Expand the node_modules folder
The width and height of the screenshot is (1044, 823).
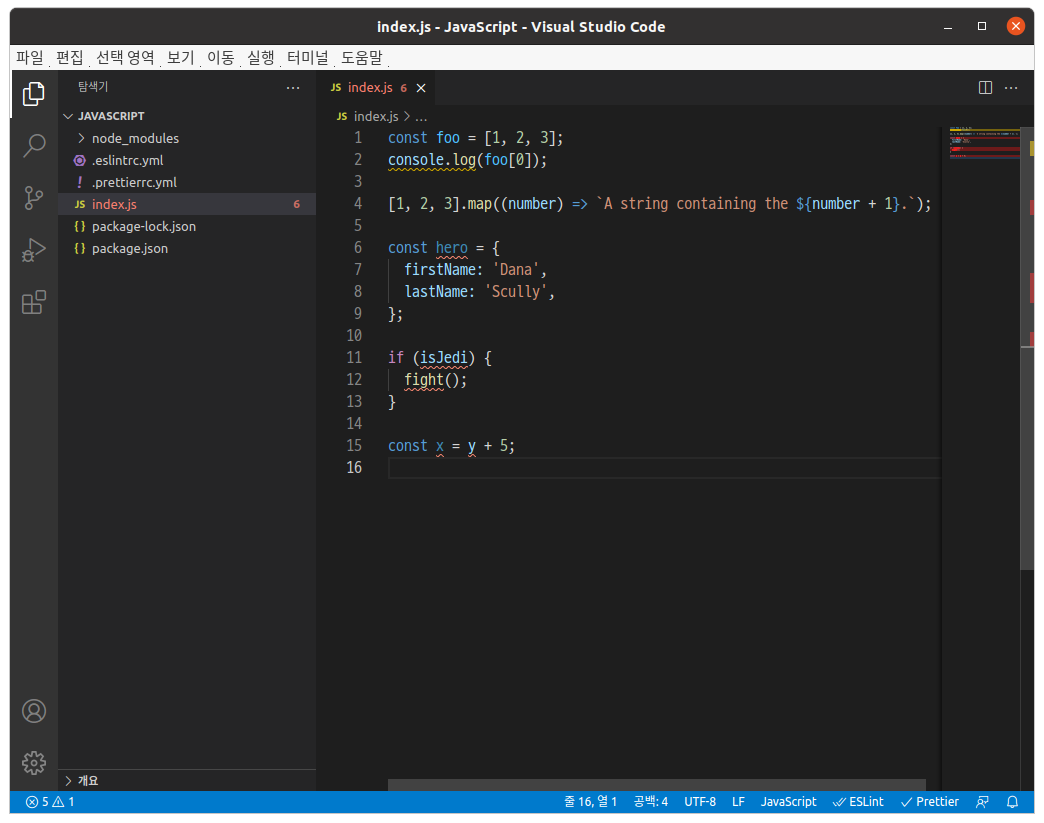[x=81, y=138]
